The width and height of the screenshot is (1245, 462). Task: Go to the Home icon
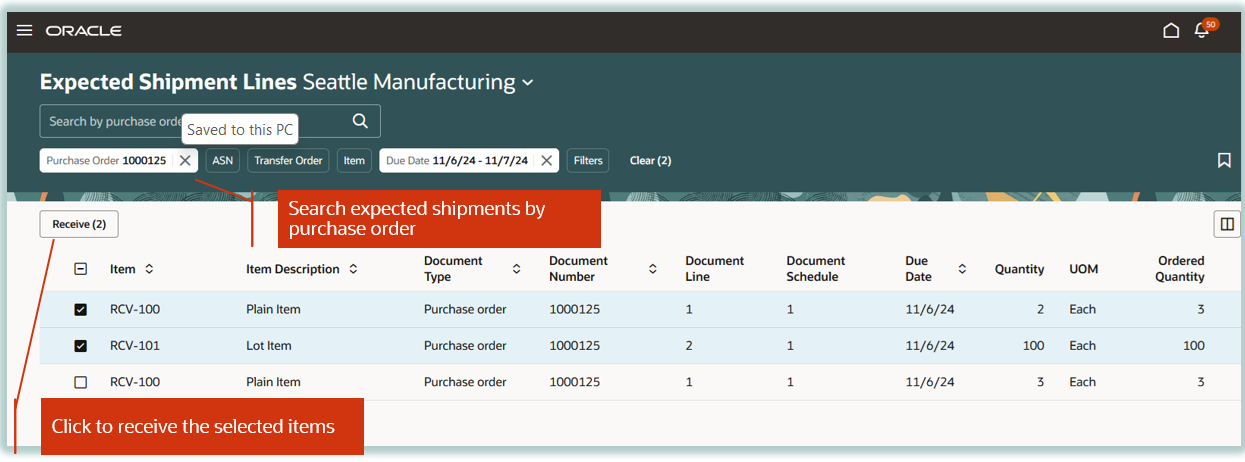point(1171,31)
